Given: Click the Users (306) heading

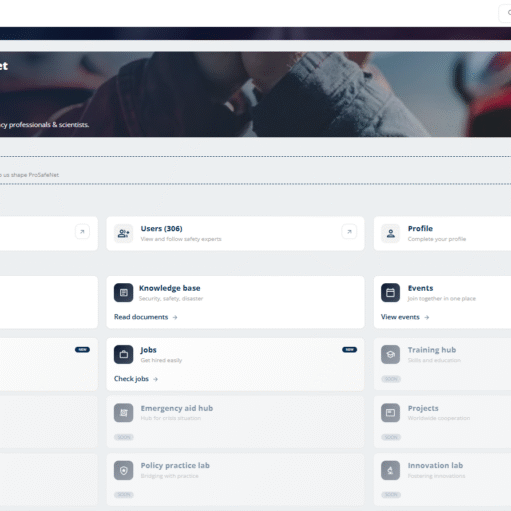Looking at the screenshot, I should coord(161,229).
